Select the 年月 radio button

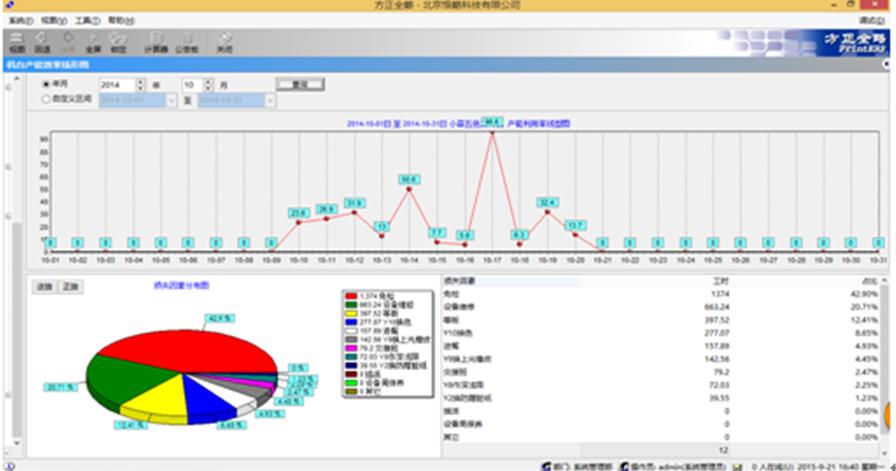tap(46, 85)
